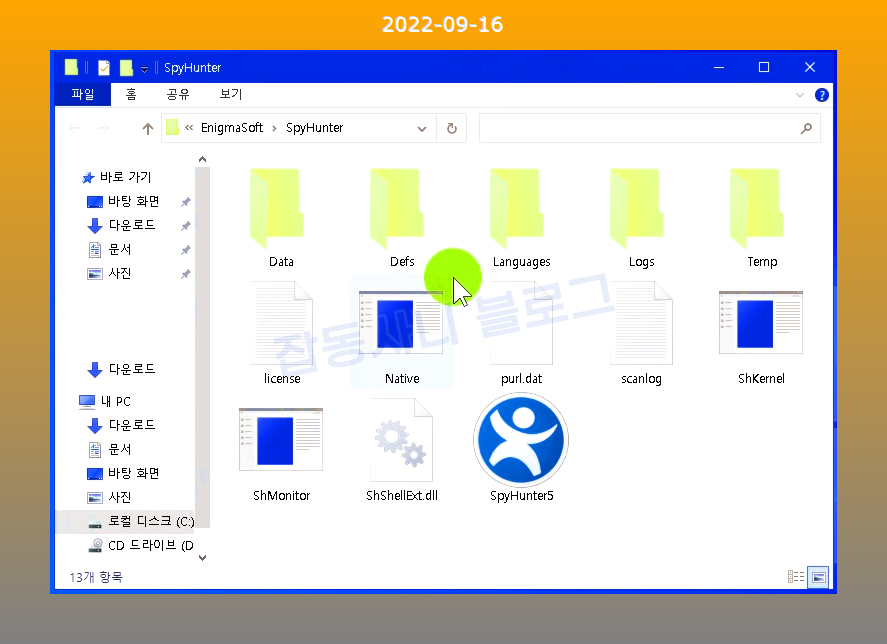The width and height of the screenshot is (887, 644).
Task: Click the navigation pane scrollbar thumb
Action: click(203, 347)
